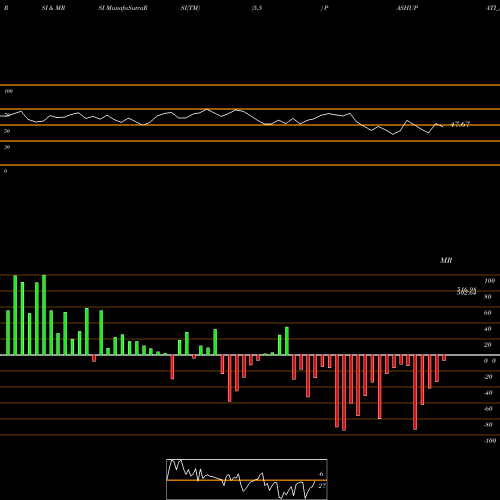Click the MR axis label -80

click(x=488, y=425)
